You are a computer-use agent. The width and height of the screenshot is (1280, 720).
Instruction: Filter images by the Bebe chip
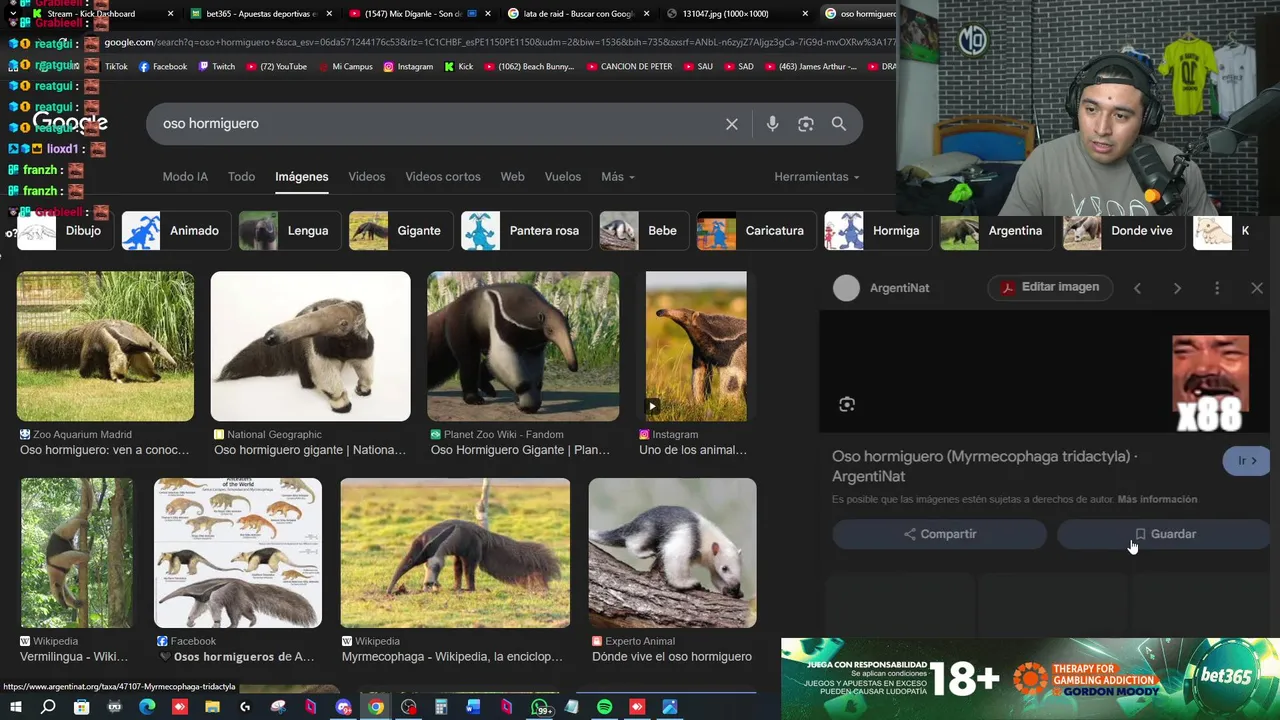[642, 231]
